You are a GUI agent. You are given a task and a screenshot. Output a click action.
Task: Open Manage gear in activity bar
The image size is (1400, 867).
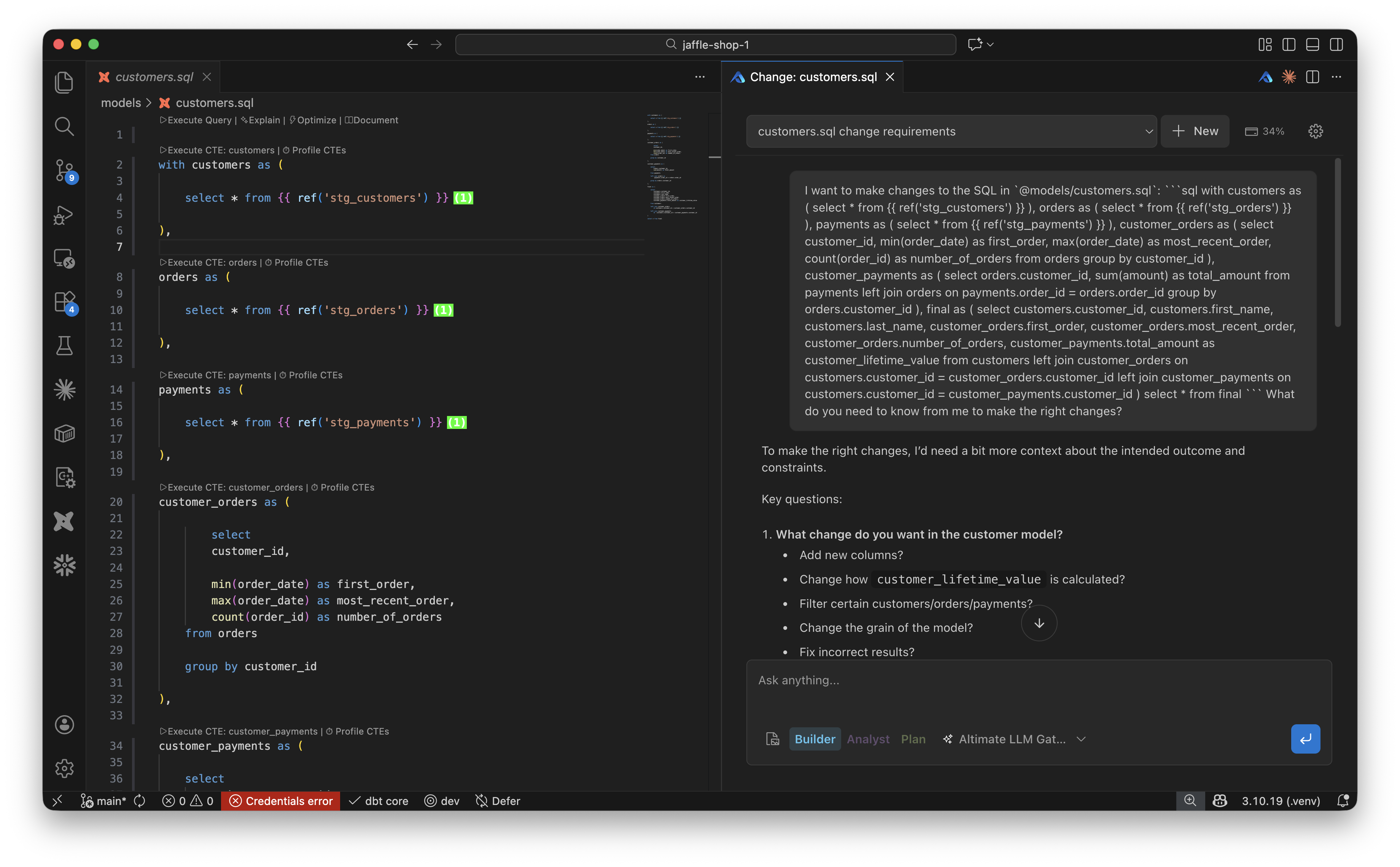pyautogui.click(x=64, y=768)
